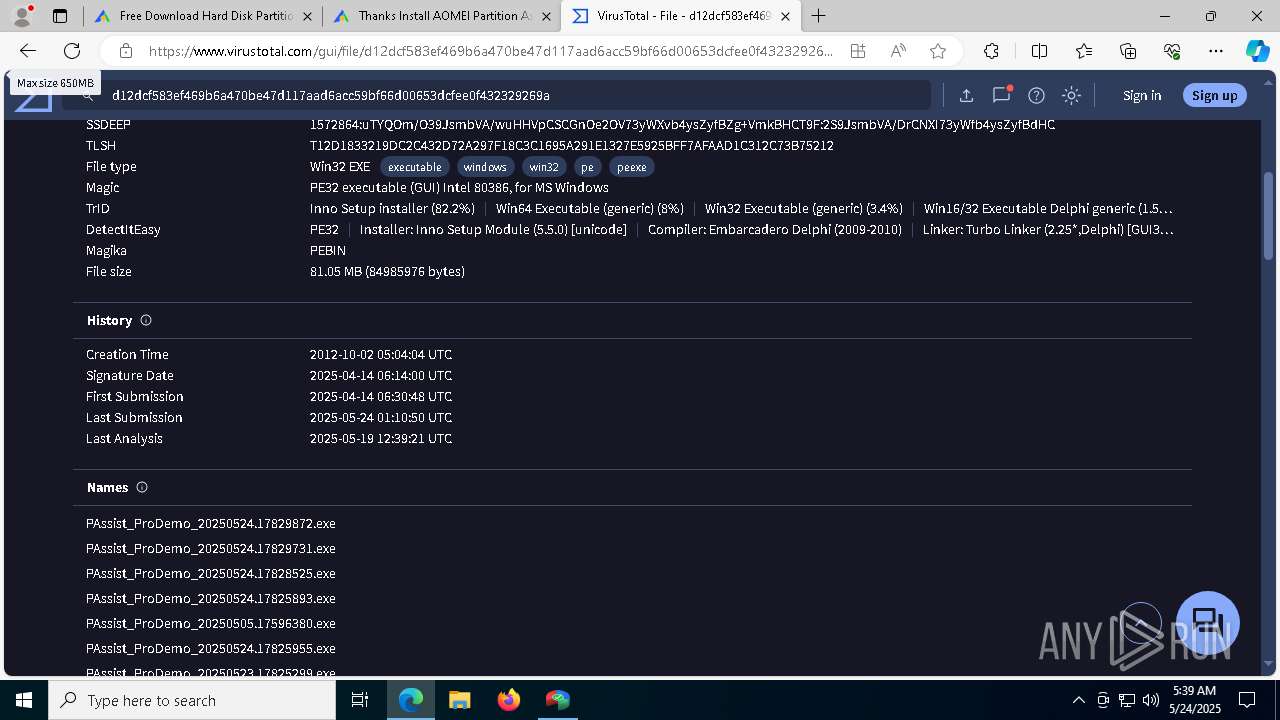The height and width of the screenshot is (720, 1280).
Task: Close the VirusTotal tab
Action: 786,16
